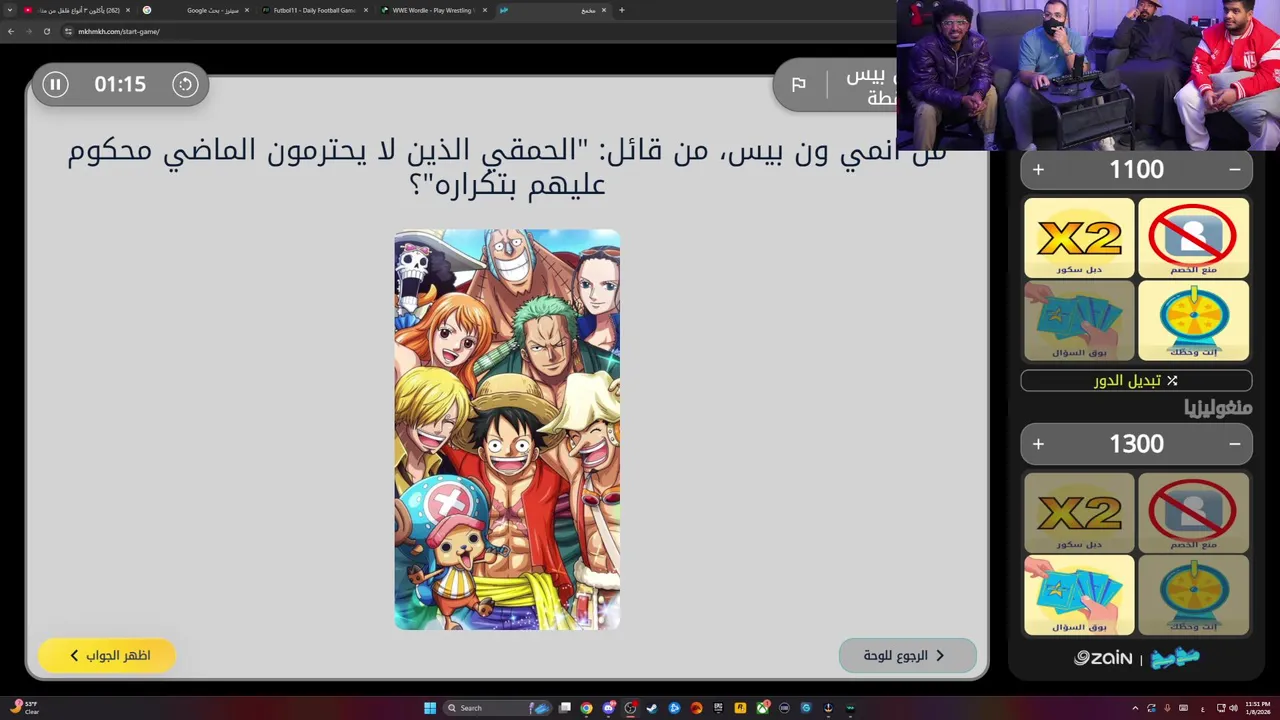
Task: Open Epic Games Launcher from taskbar
Action: pos(718,708)
